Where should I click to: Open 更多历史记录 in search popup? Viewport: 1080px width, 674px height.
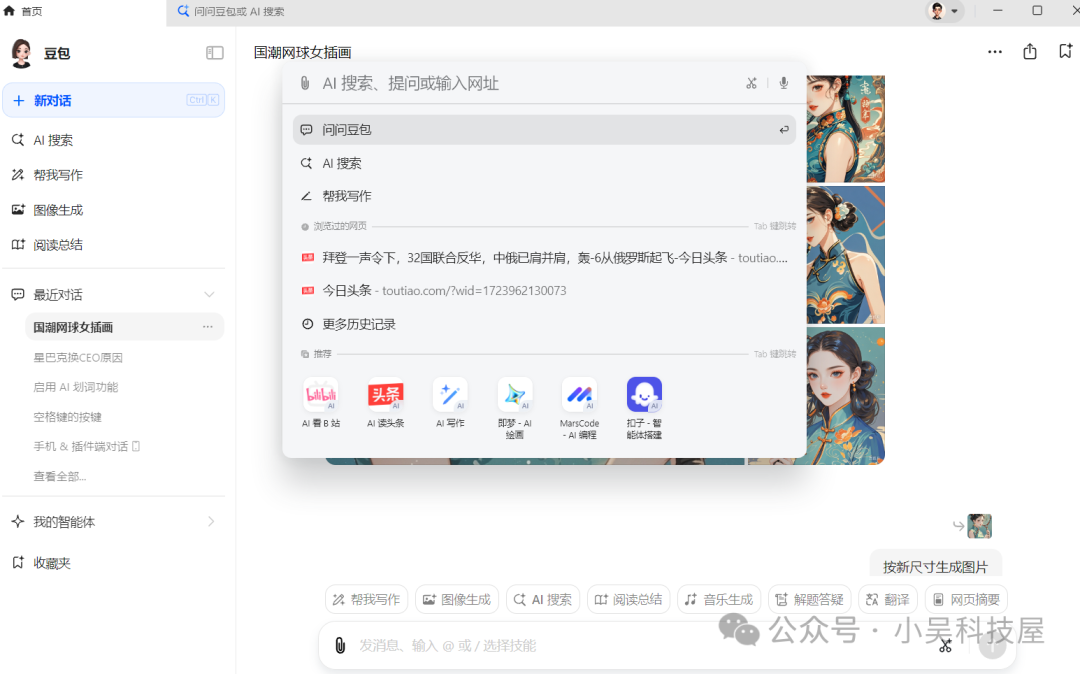(x=359, y=325)
